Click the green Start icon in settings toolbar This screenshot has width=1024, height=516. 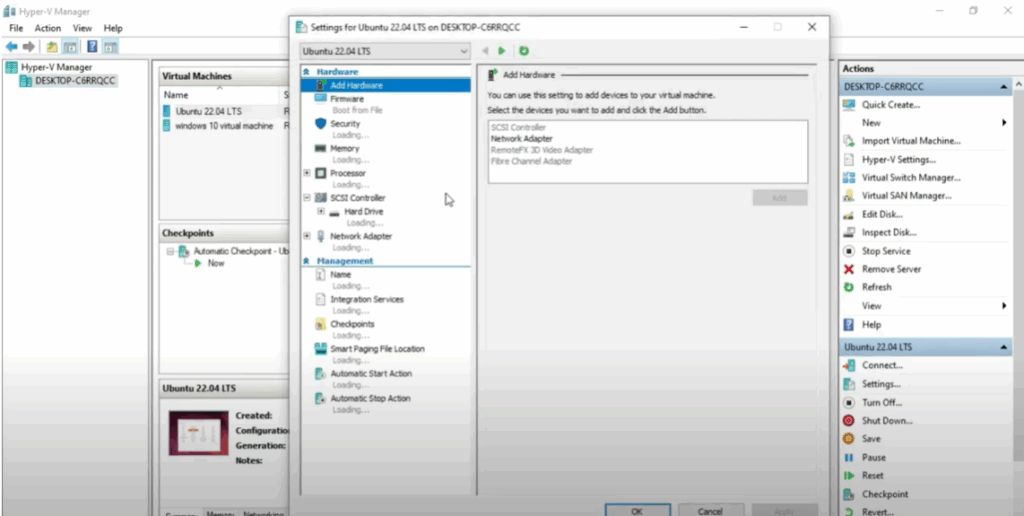[503, 51]
